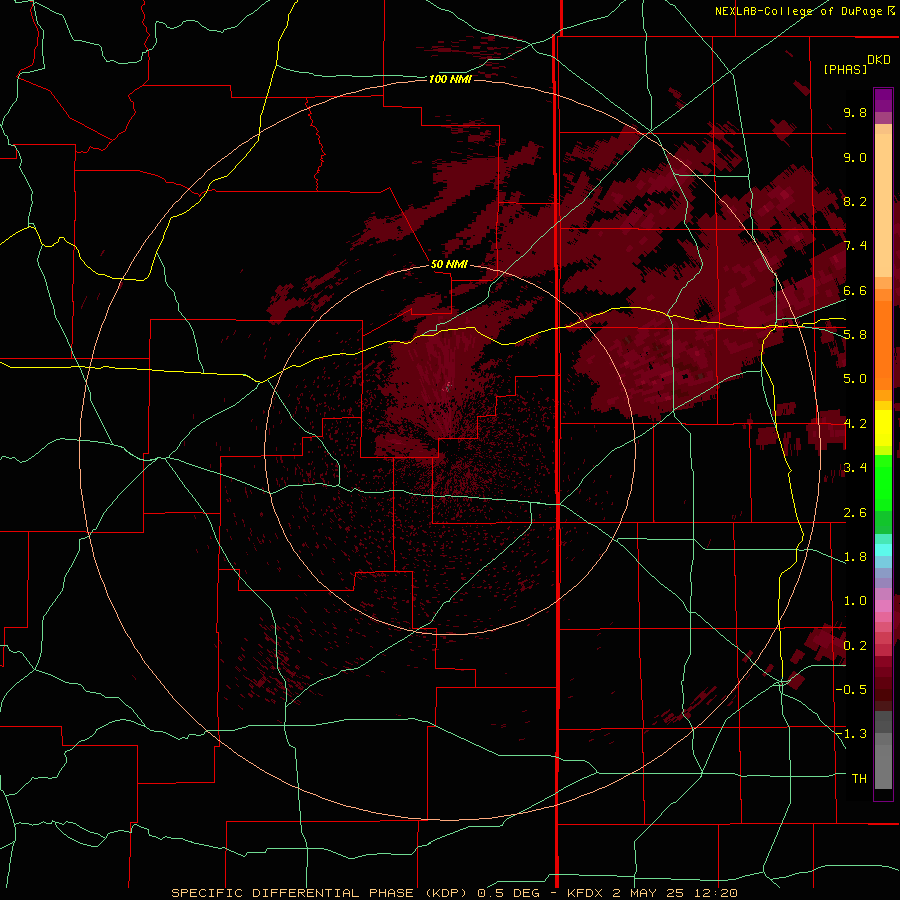Click the 6.6 value on color scale

(855, 290)
